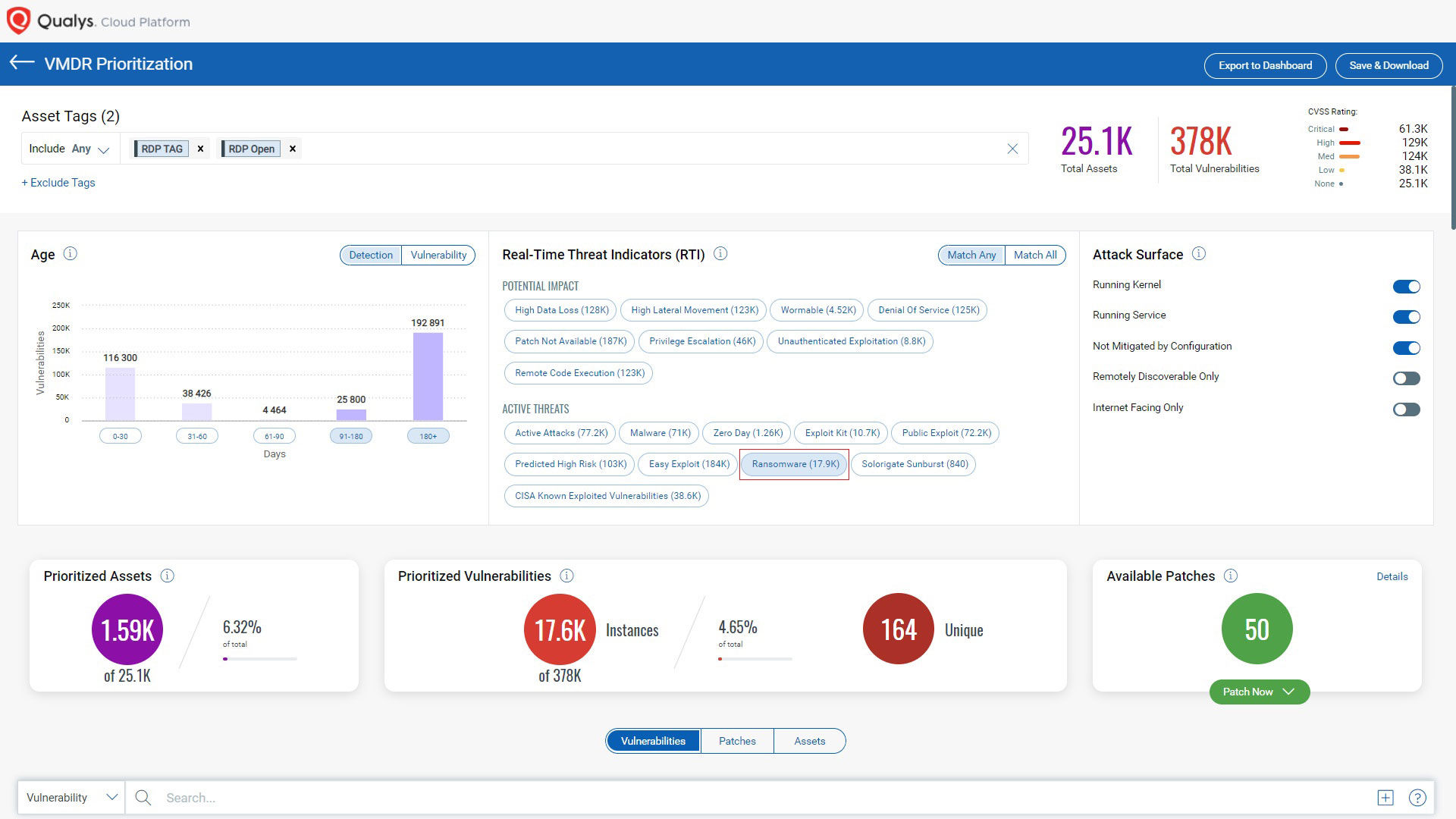Open the Prioritized Vulnerabilities info icon
1456x819 pixels.
pyautogui.click(x=566, y=576)
